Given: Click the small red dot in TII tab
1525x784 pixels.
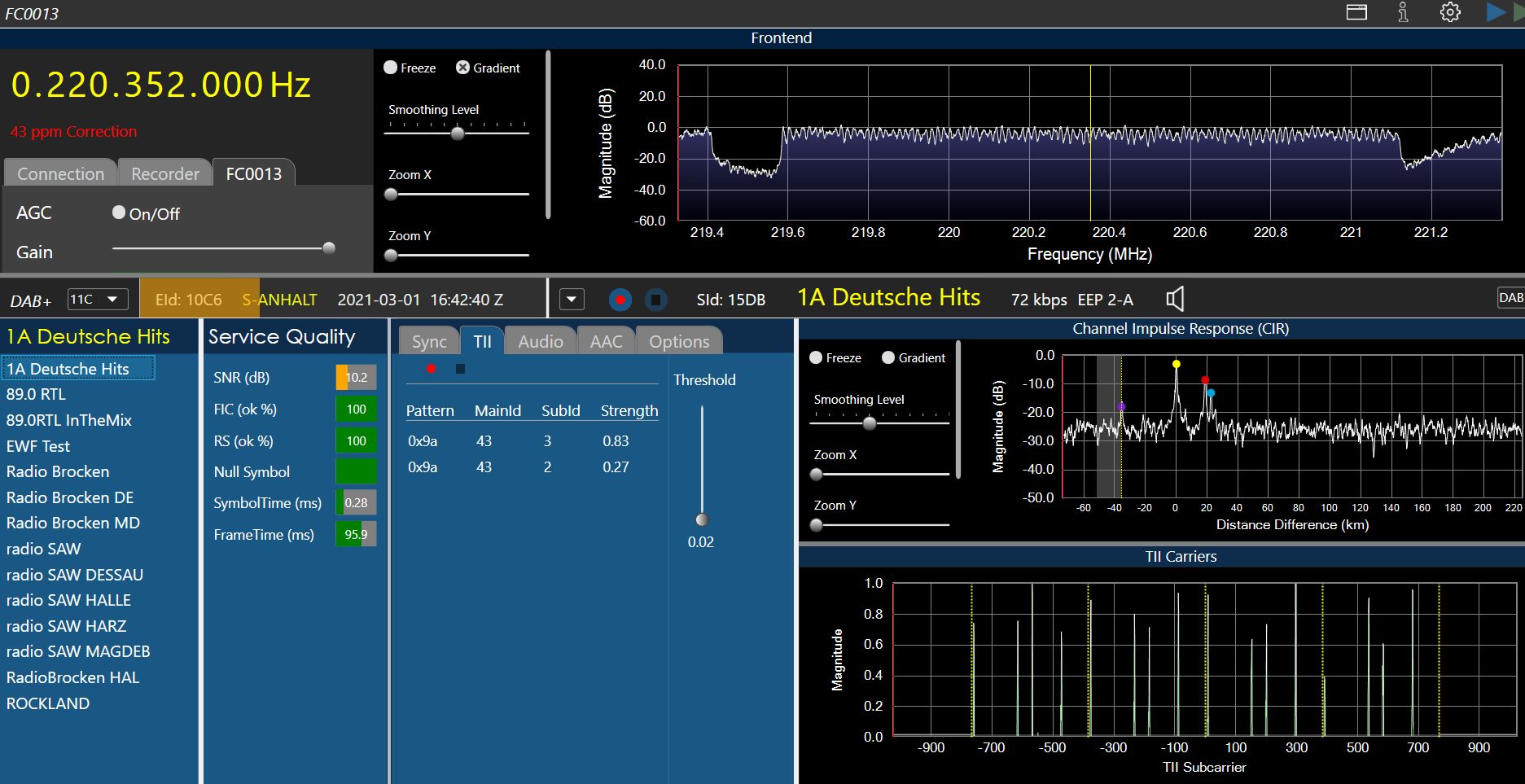Looking at the screenshot, I should pyautogui.click(x=431, y=369).
